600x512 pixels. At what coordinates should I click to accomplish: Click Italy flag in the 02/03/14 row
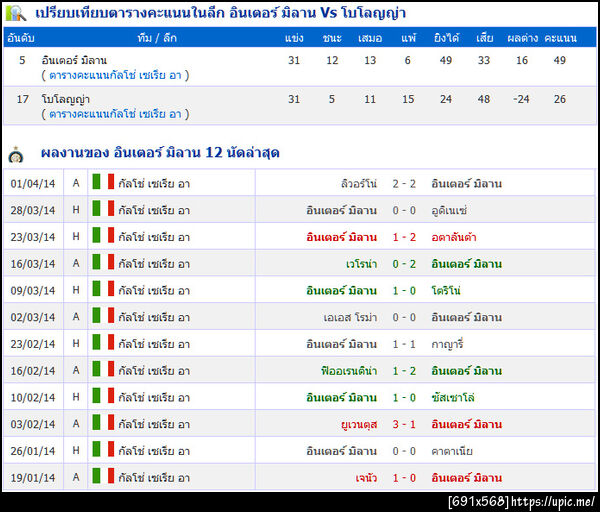(103, 316)
